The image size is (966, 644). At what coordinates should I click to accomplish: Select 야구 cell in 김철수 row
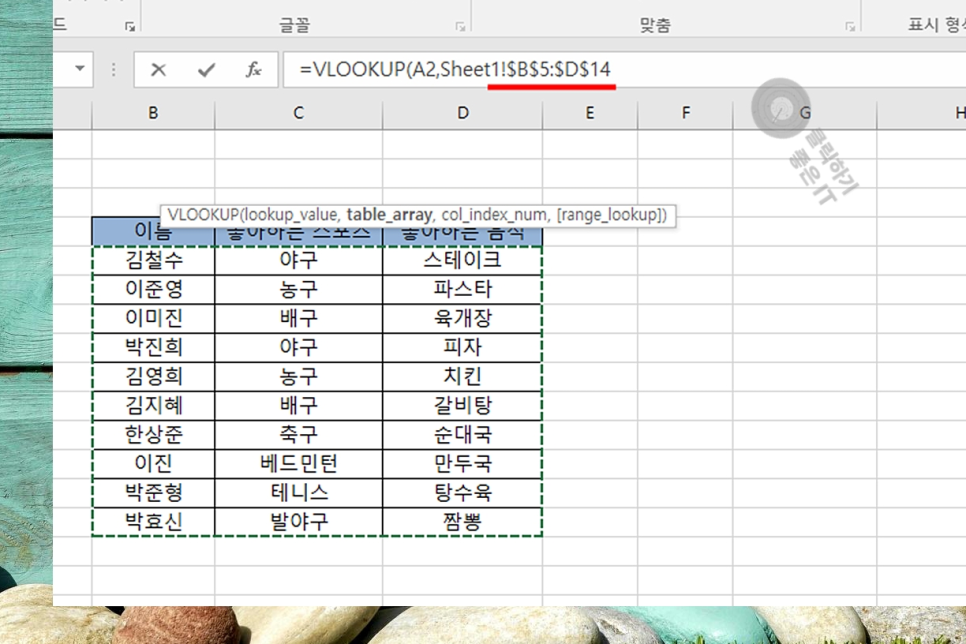click(298, 260)
